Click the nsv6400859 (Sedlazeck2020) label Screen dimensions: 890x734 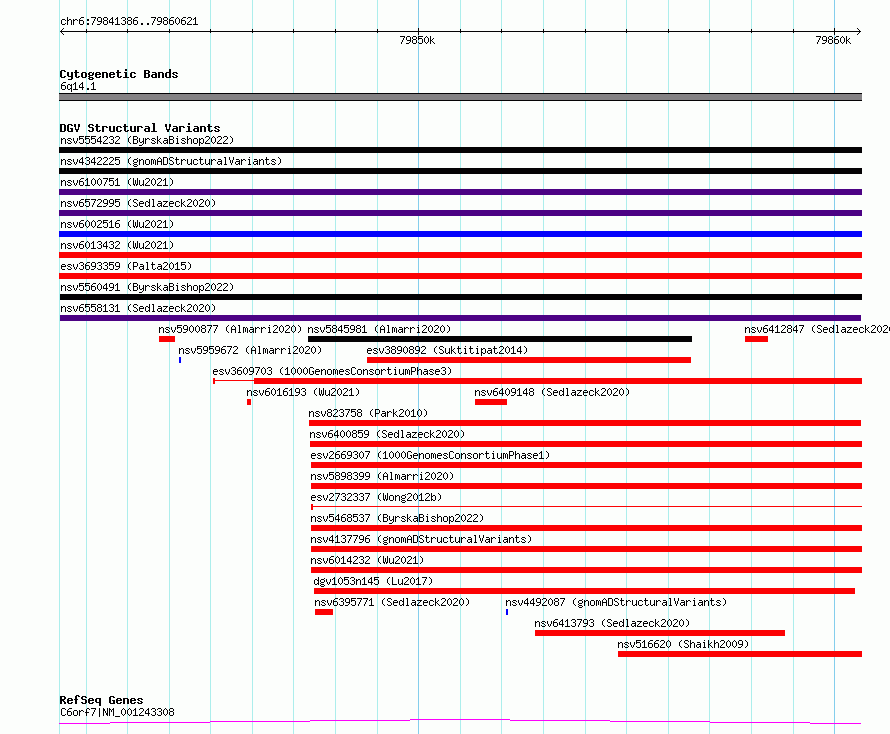tap(387, 434)
